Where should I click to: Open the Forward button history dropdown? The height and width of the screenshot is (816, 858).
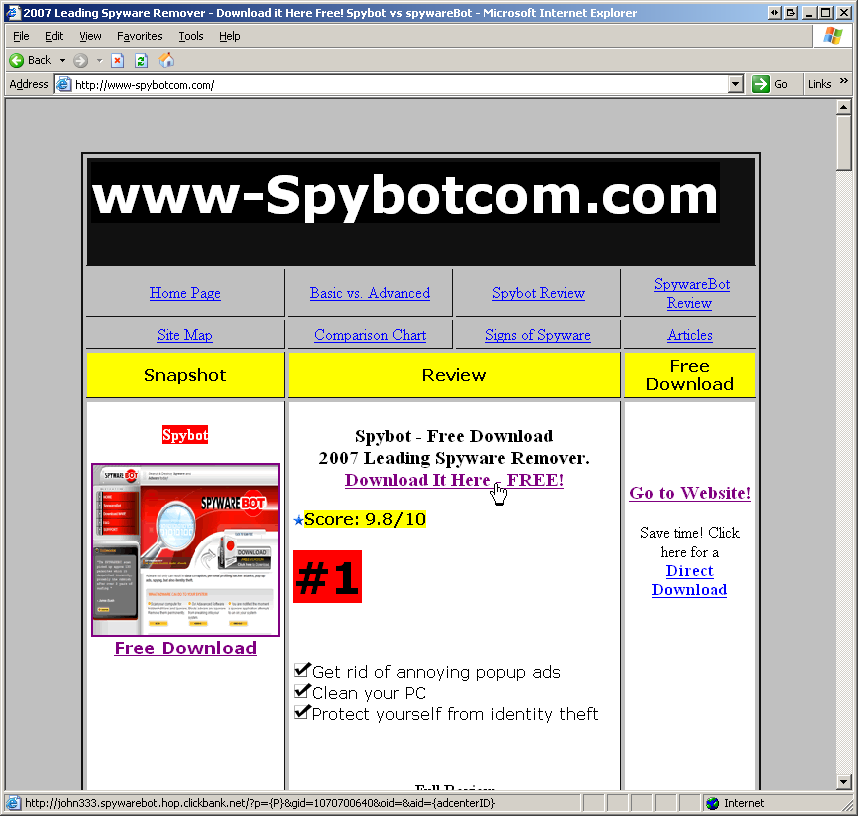pos(99,60)
